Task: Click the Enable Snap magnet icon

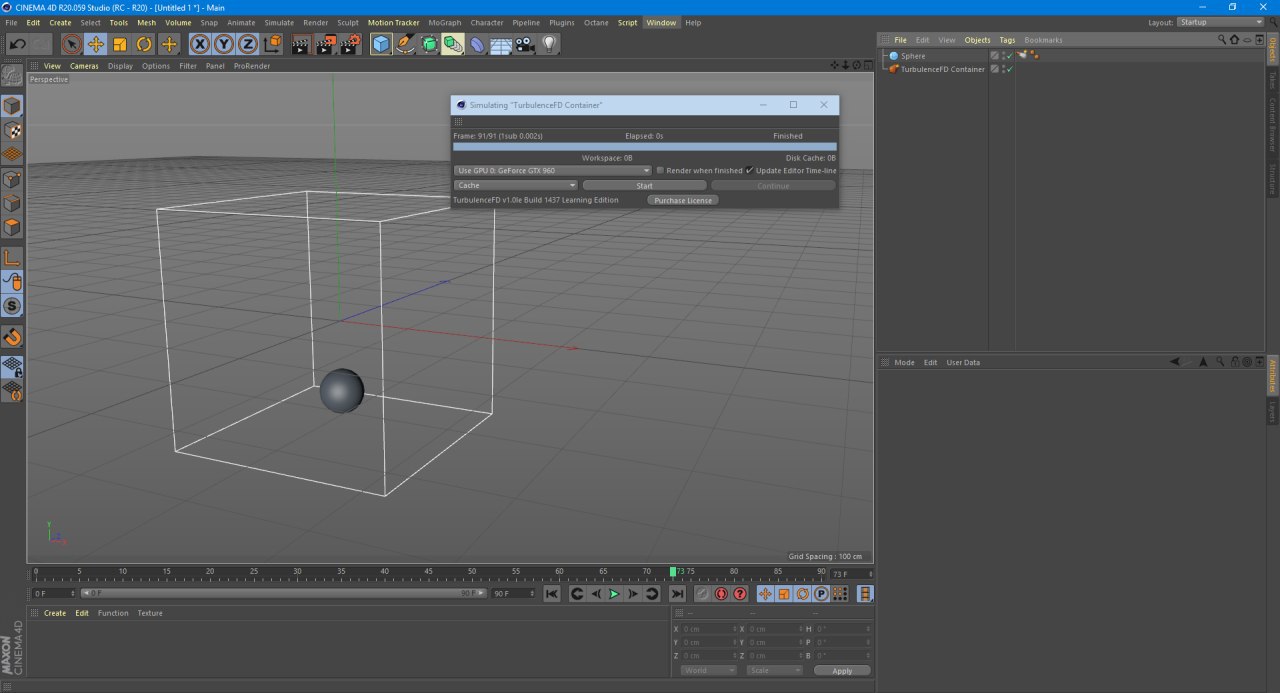Action: pos(12,337)
